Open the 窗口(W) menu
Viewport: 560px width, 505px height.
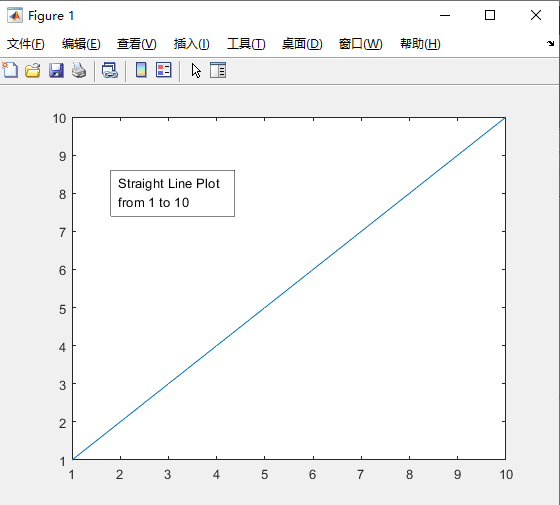[x=360, y=44]
